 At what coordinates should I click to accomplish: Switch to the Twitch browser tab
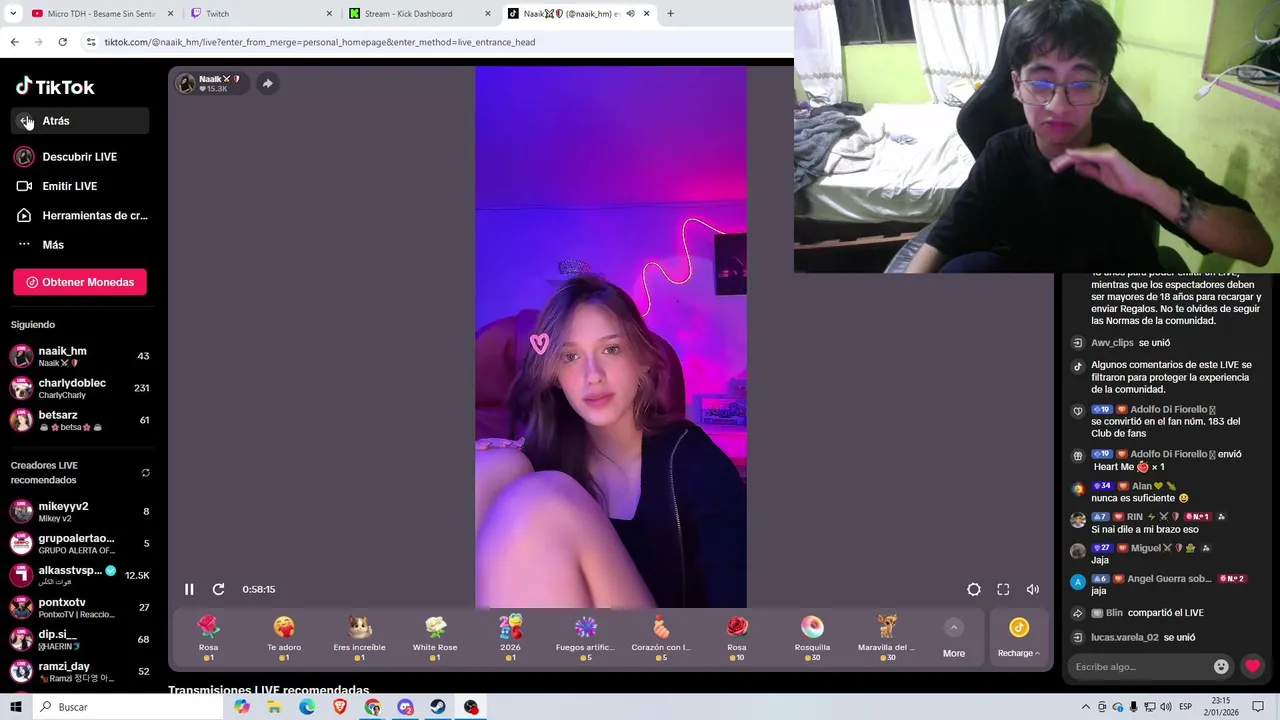point(262,13)
